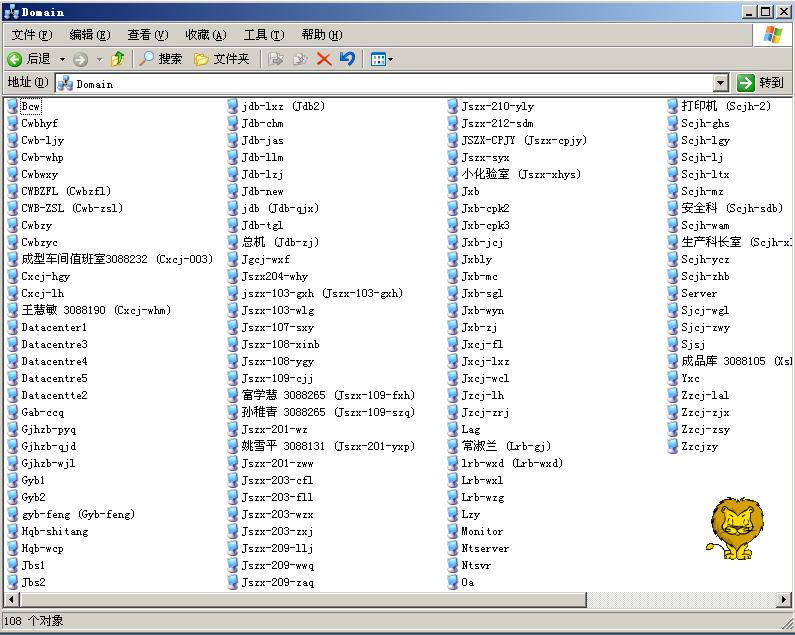
Task: Click the blue Undo arrow icon
Action: [347, 59]
